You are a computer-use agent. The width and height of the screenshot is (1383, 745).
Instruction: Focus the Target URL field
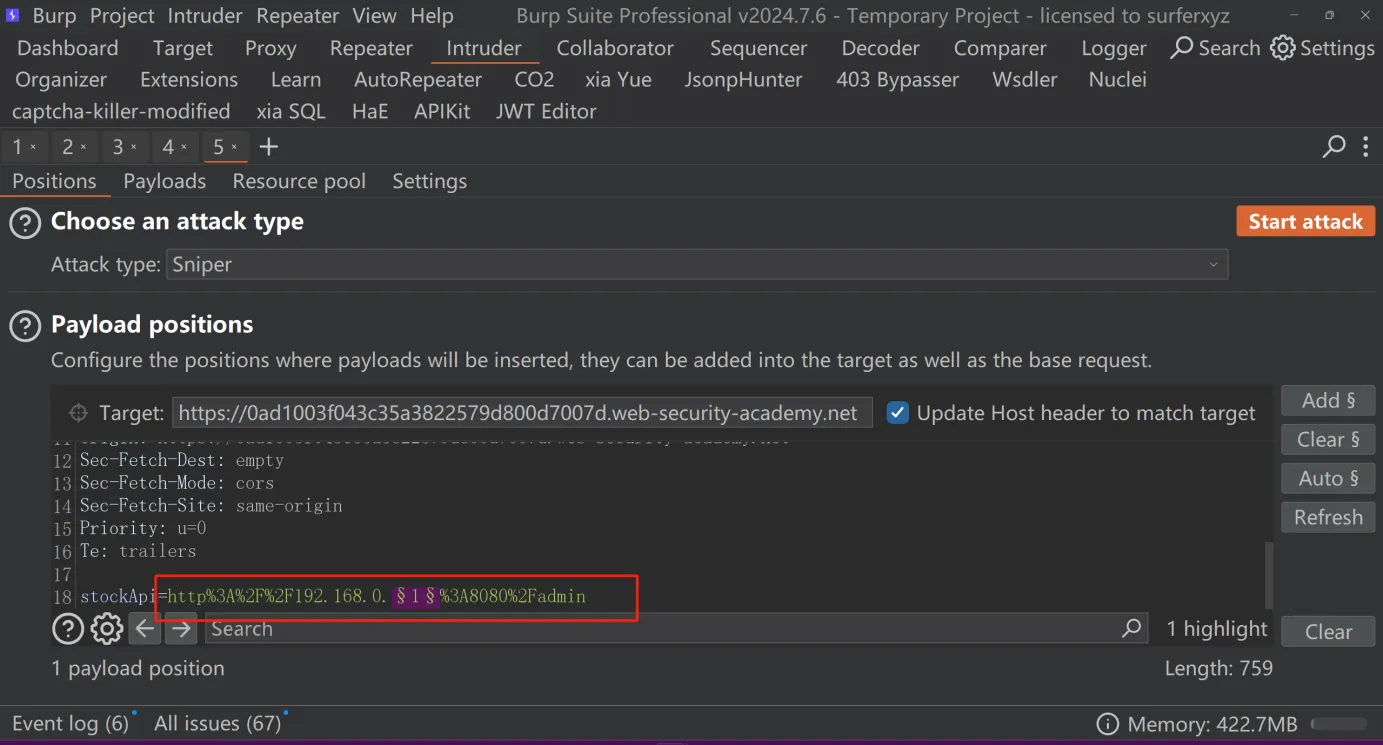(x=522, y=413)
